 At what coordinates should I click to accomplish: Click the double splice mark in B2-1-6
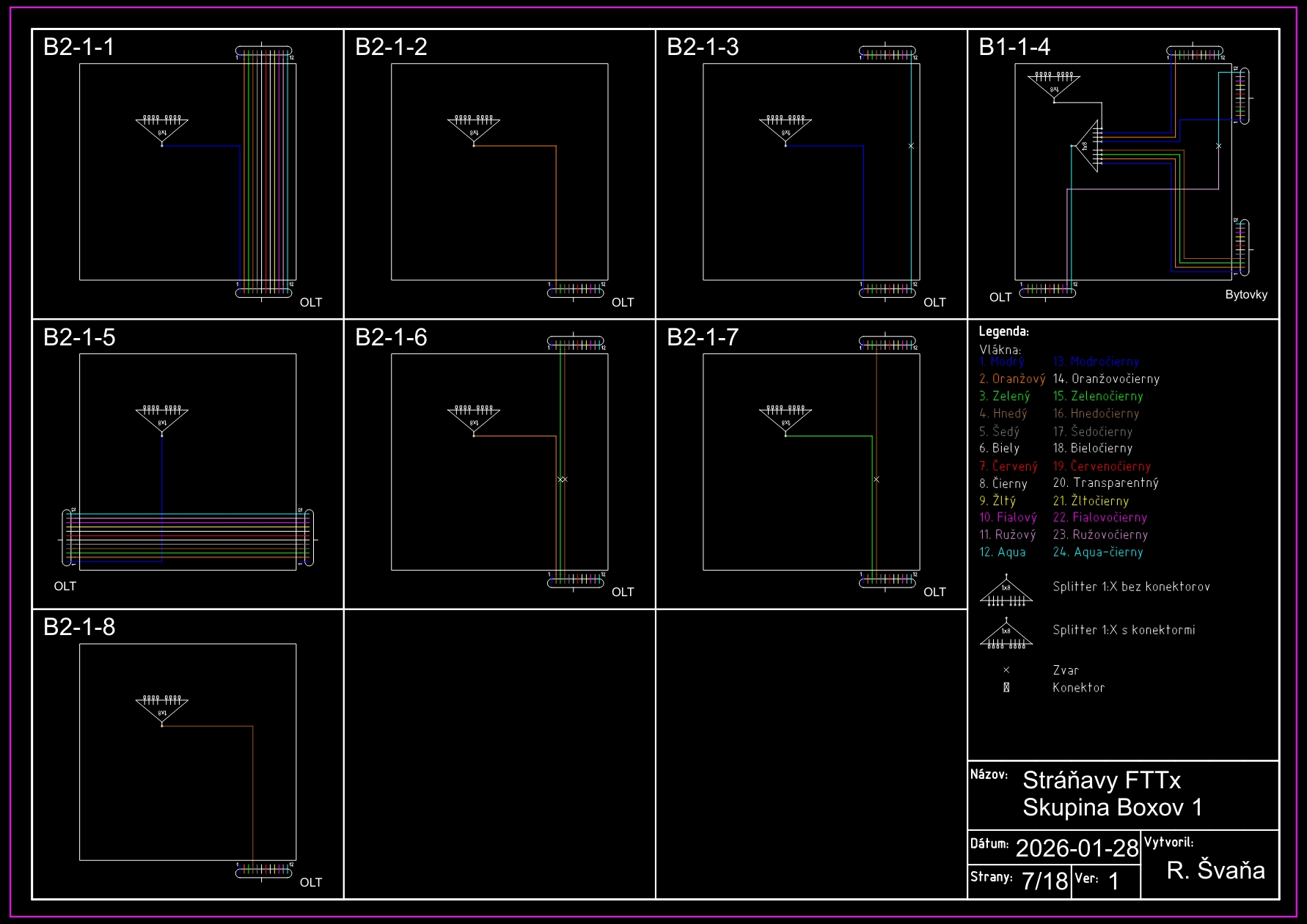[x=563, y=480]
